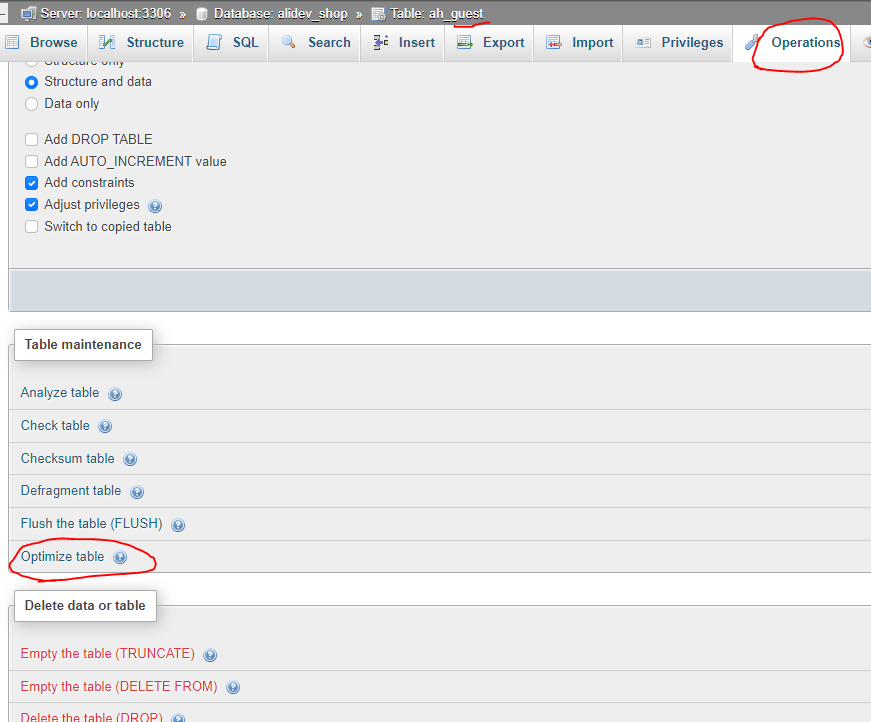Enable Switch to copied table checkbox
This screenshot has width=871, height=722.
tap(32, 227)
